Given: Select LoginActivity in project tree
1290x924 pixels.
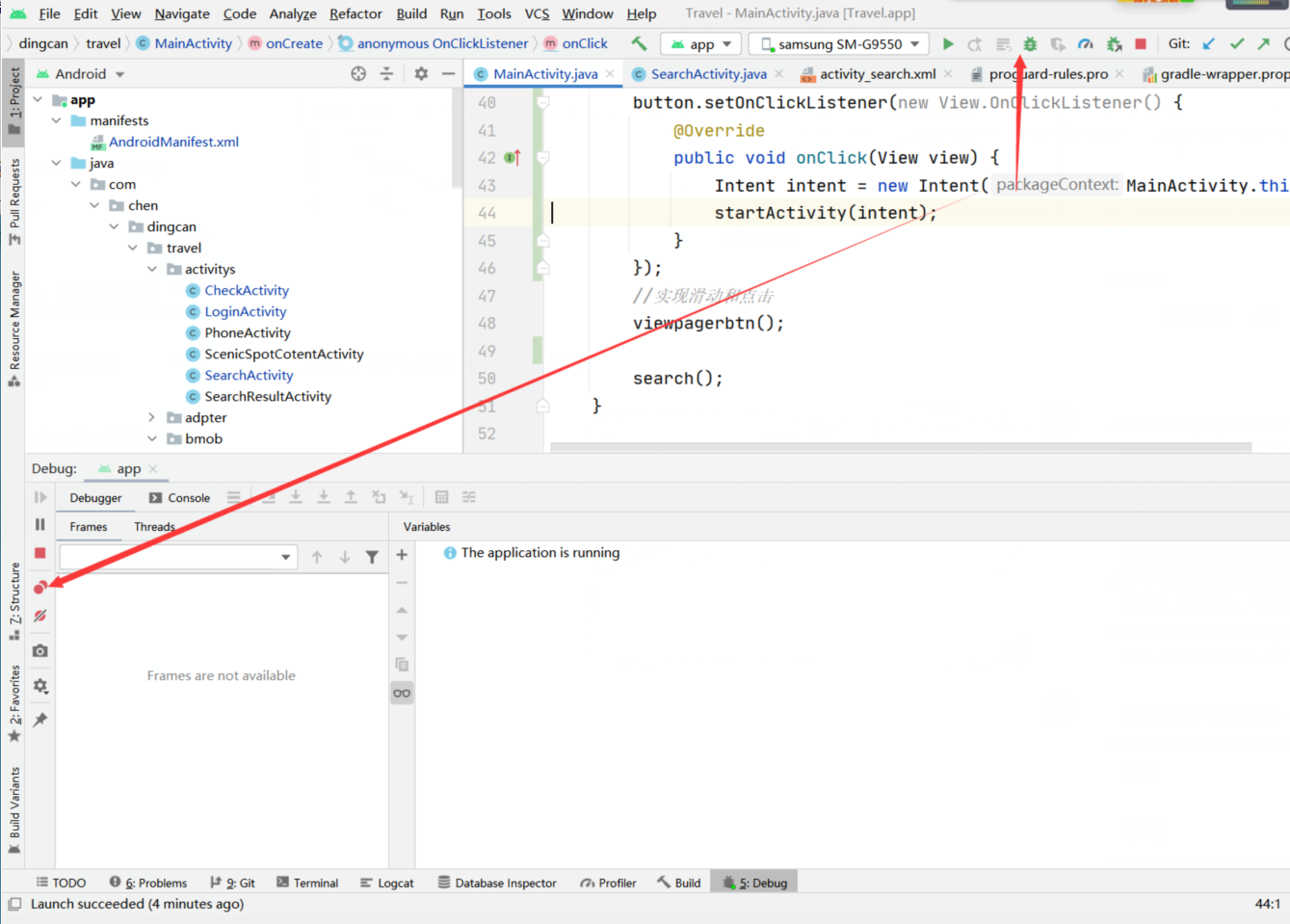Looking at the screenshot, I should (245, 311).
